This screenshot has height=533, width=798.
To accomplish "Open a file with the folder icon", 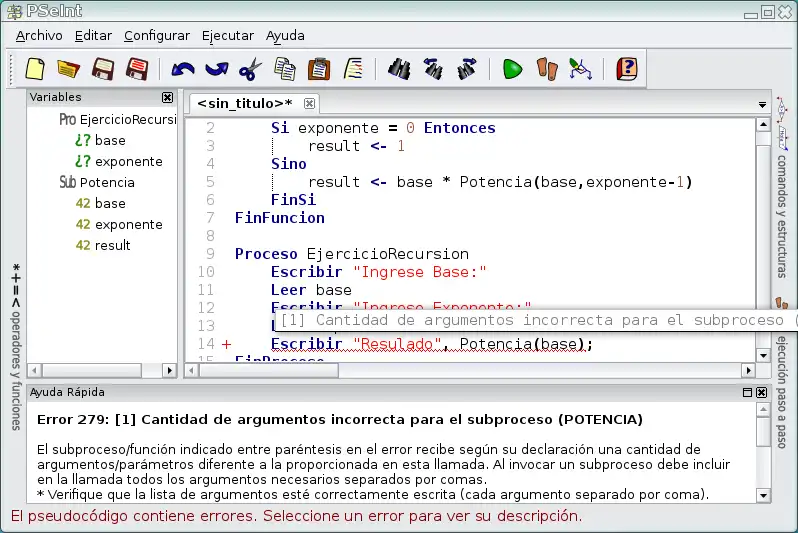I will 68,69.
